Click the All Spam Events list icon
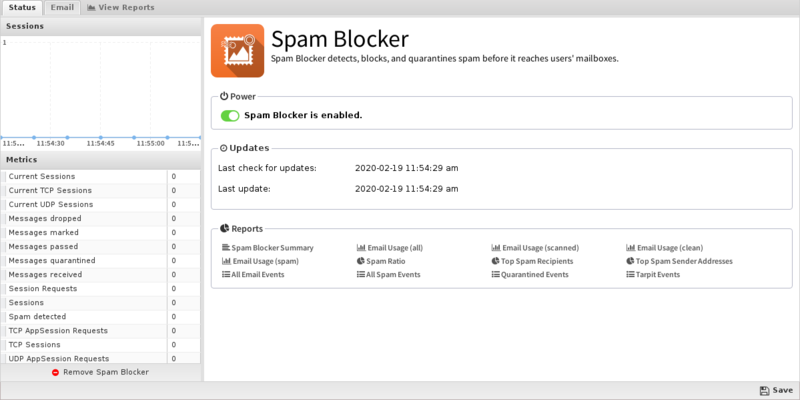The height and width of the screenshot is (400, 800). pos(361,274)
